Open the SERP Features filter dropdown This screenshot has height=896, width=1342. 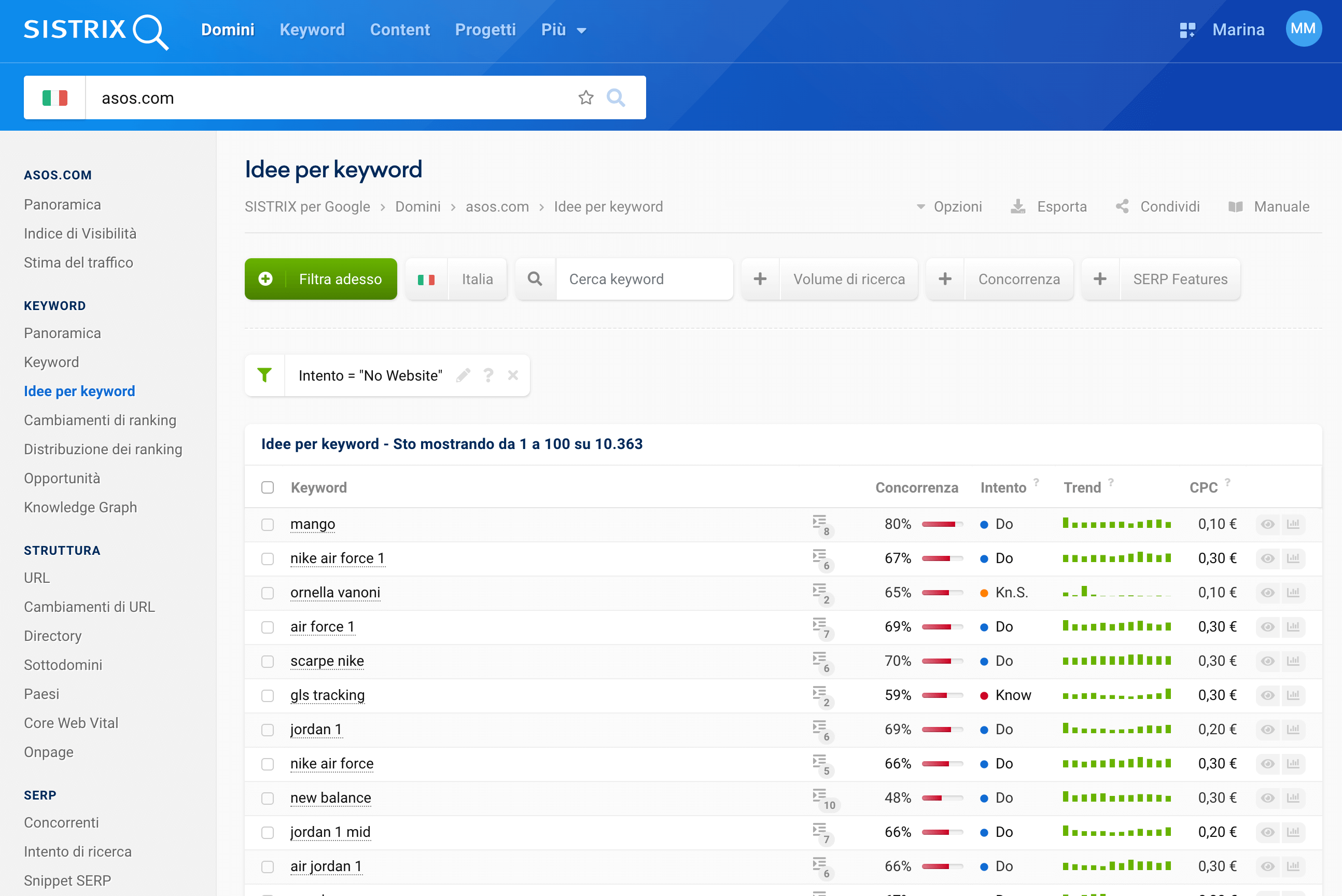(x=1180, y=279)
